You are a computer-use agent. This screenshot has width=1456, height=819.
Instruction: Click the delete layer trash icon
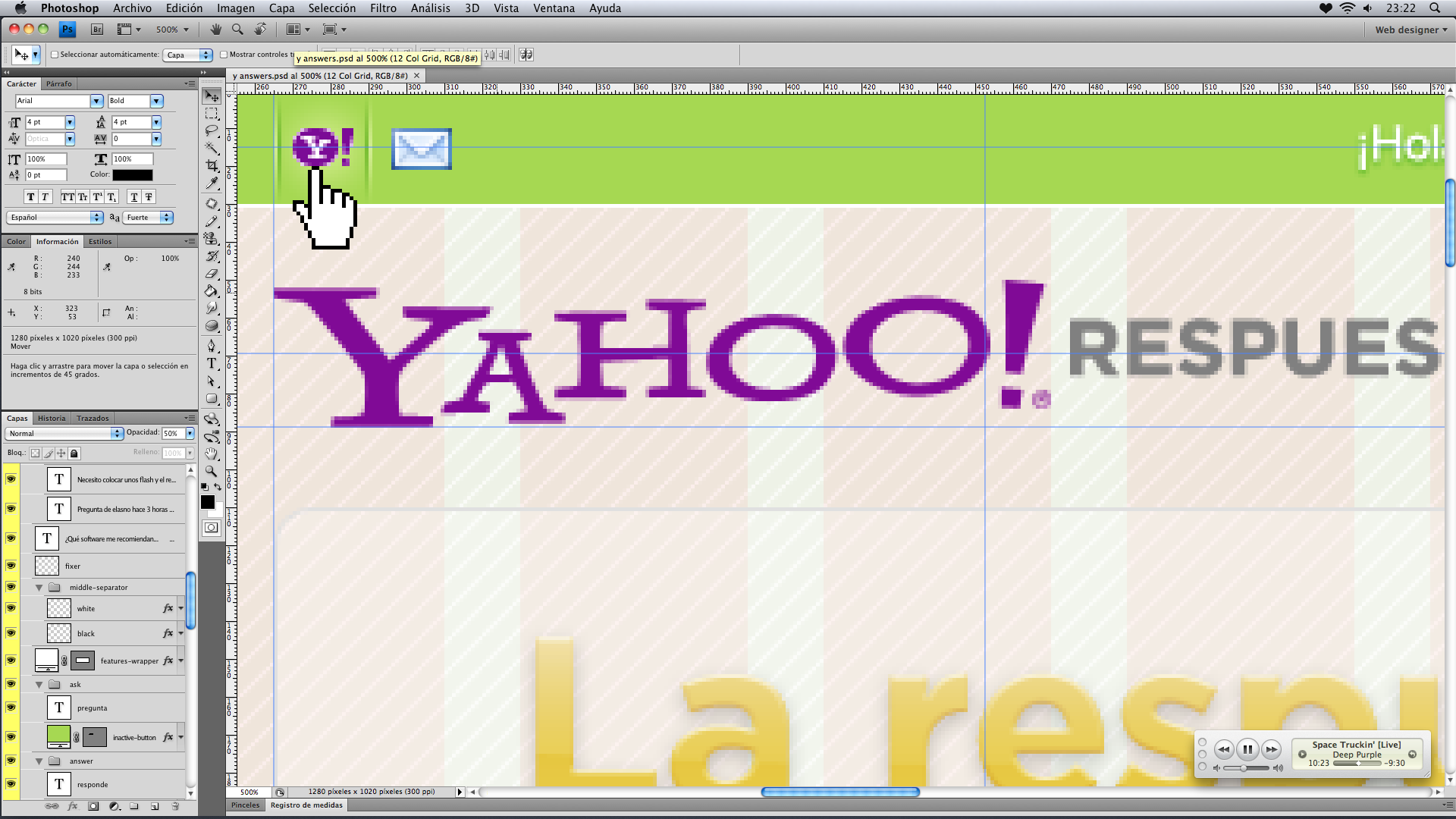[175, 806]
